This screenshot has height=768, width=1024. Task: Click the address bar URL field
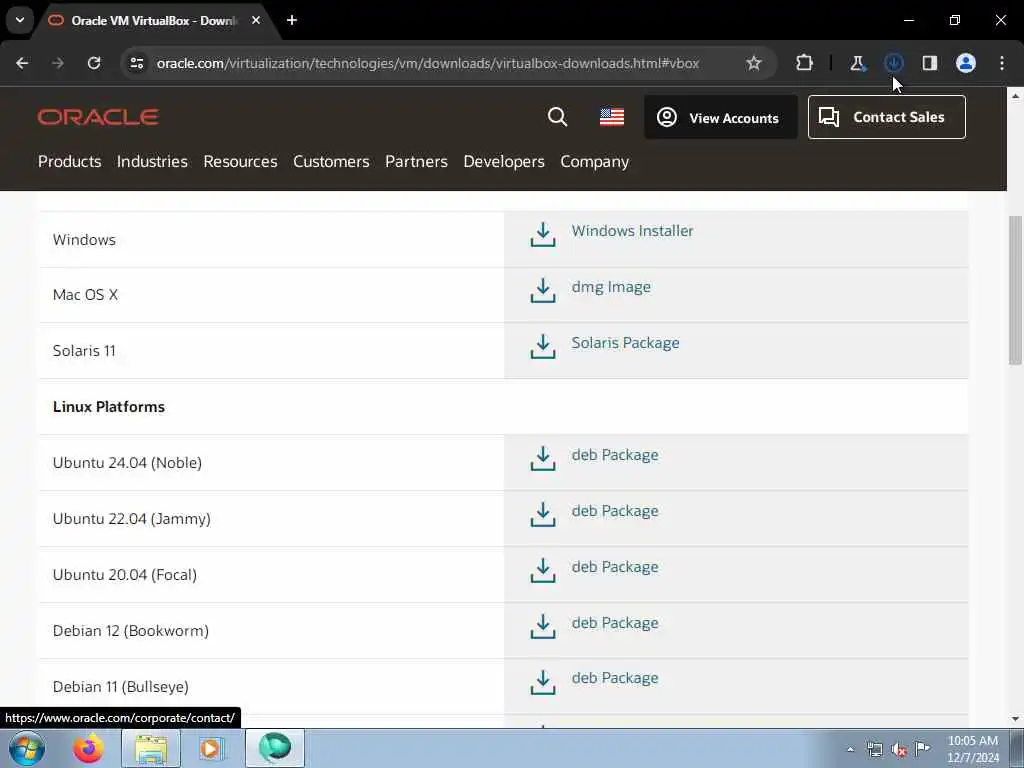[428, 63]
